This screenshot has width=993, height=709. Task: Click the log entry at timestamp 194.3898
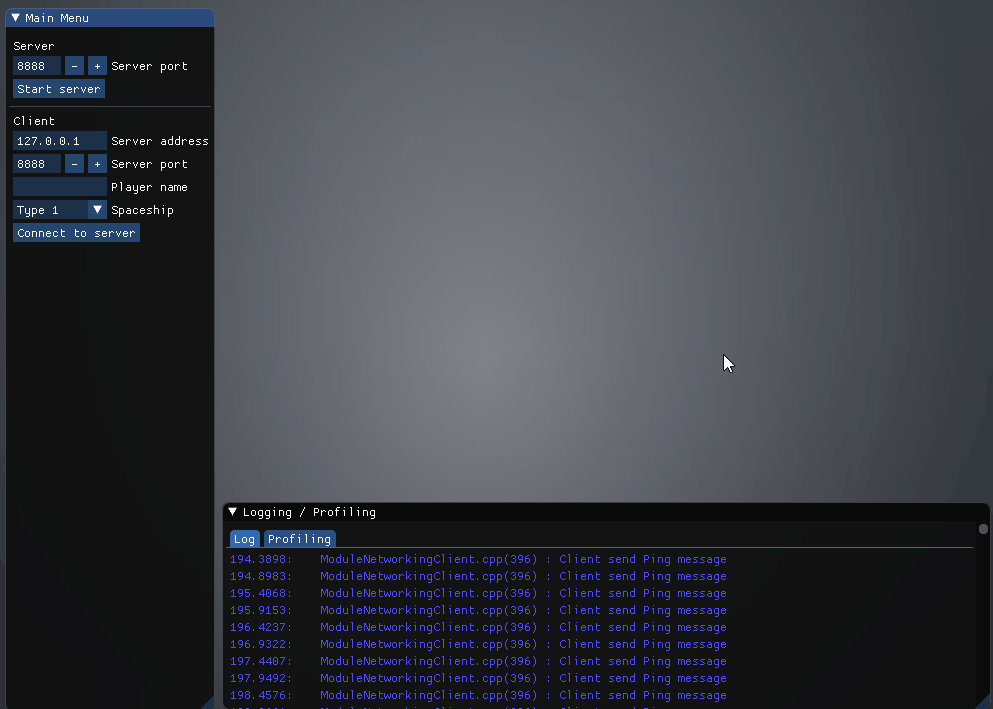478,560
